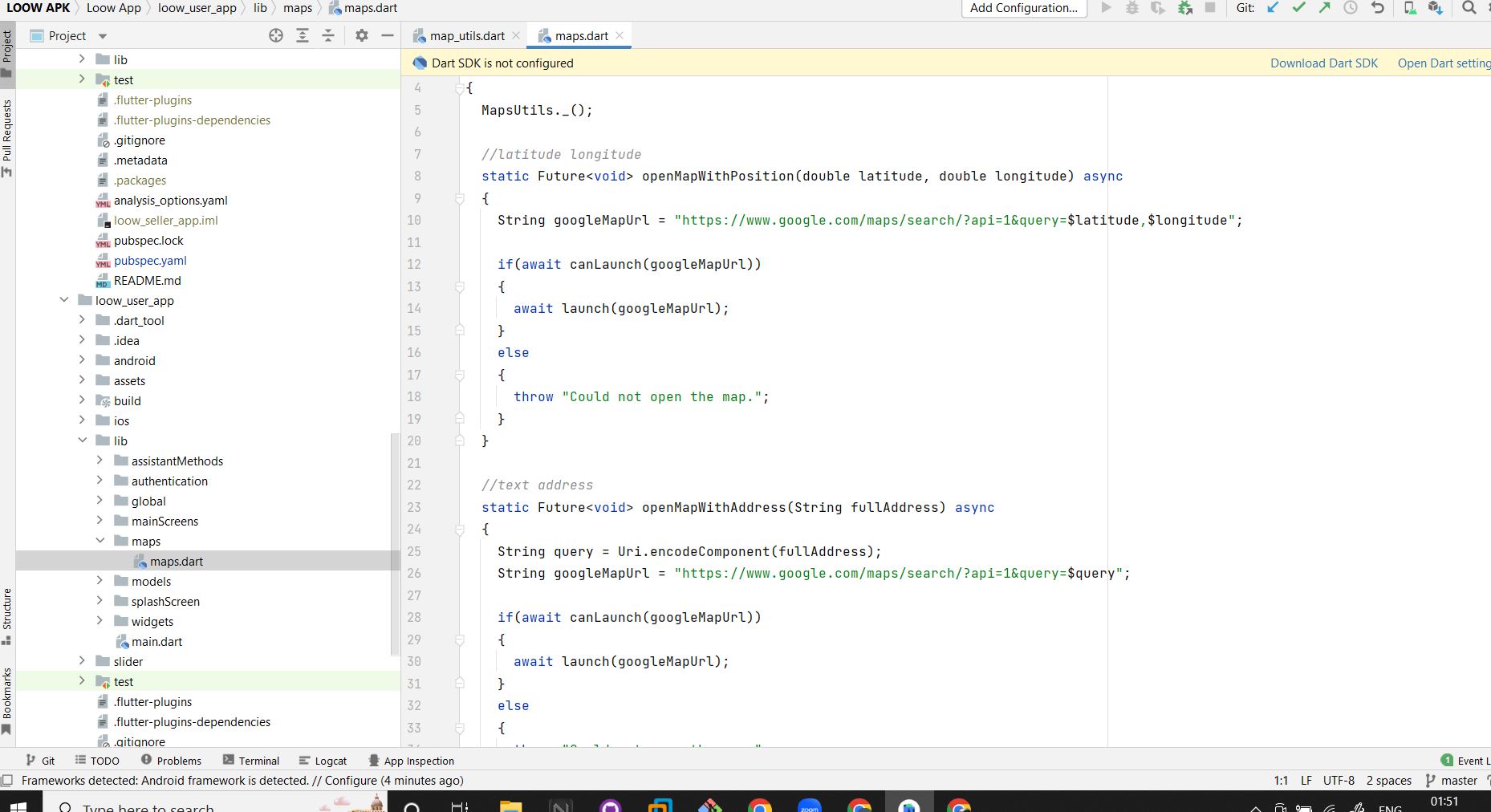
Task: Expand the mainScreens folder
Action: 100,521
